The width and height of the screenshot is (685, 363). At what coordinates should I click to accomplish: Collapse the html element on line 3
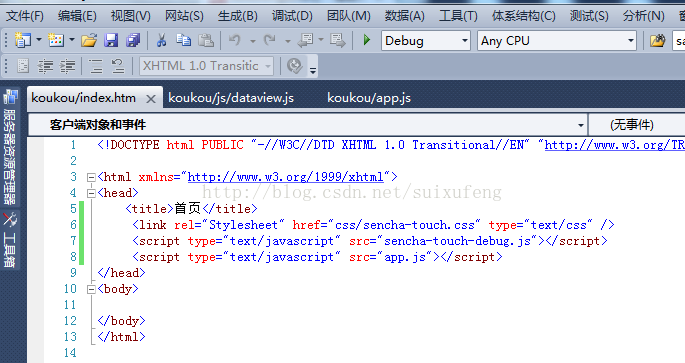coord(91,177)
